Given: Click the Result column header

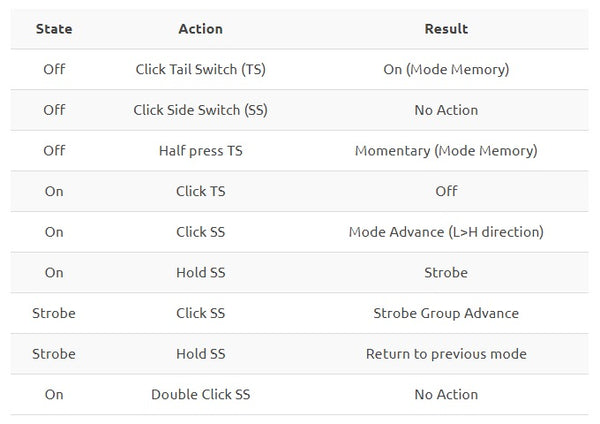Looking at the screenshot, I should [446, 29].
